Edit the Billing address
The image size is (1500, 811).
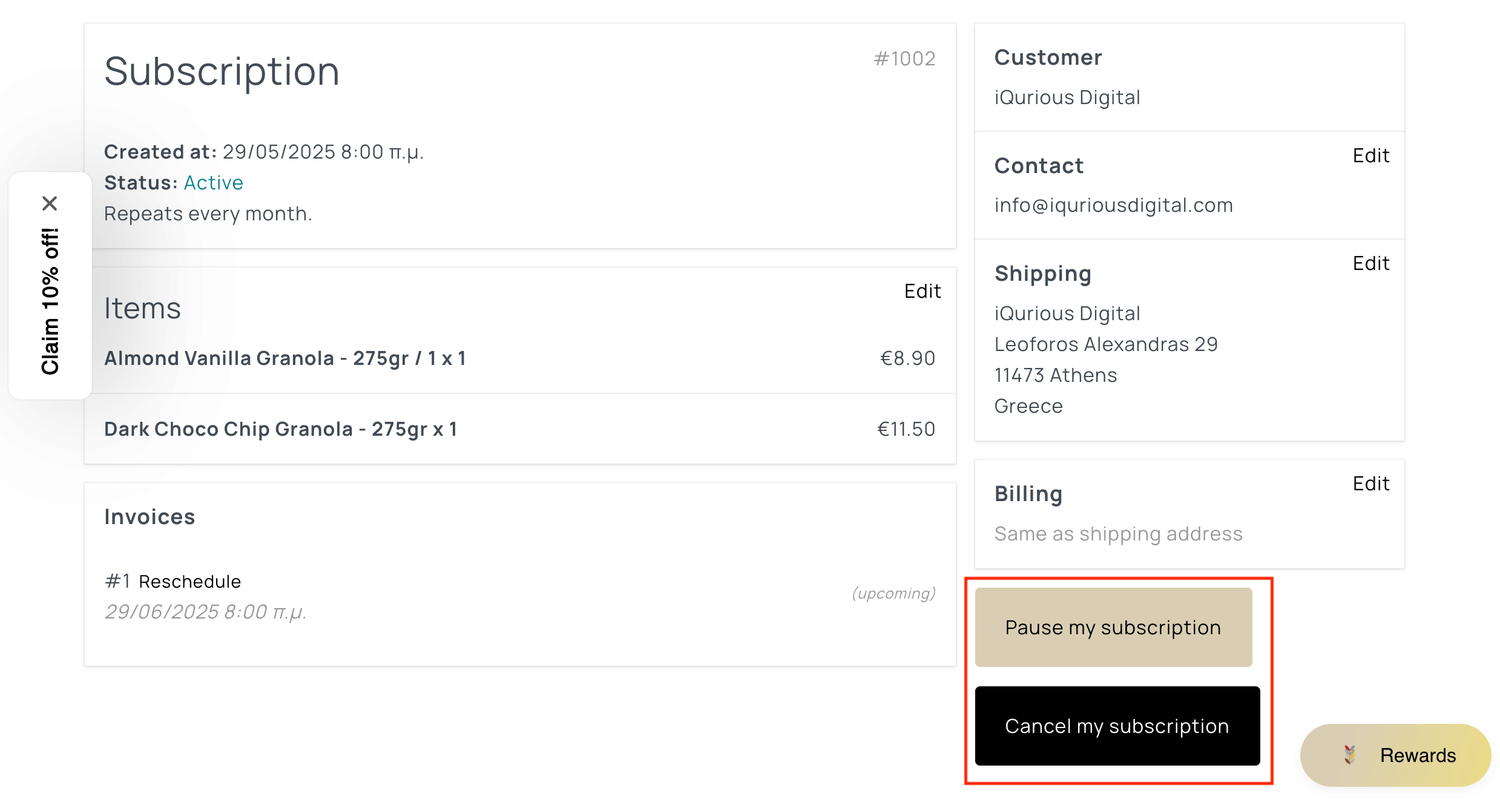(1370, 484)
